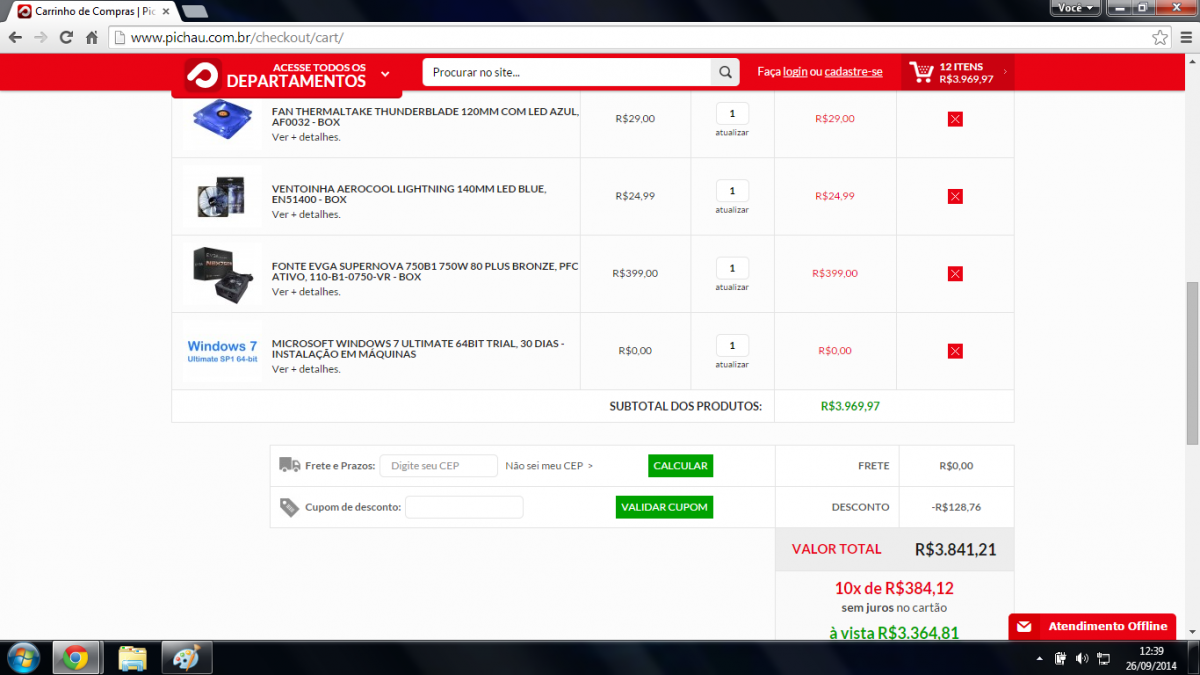Click the browser forward arrow

point(41,37)
